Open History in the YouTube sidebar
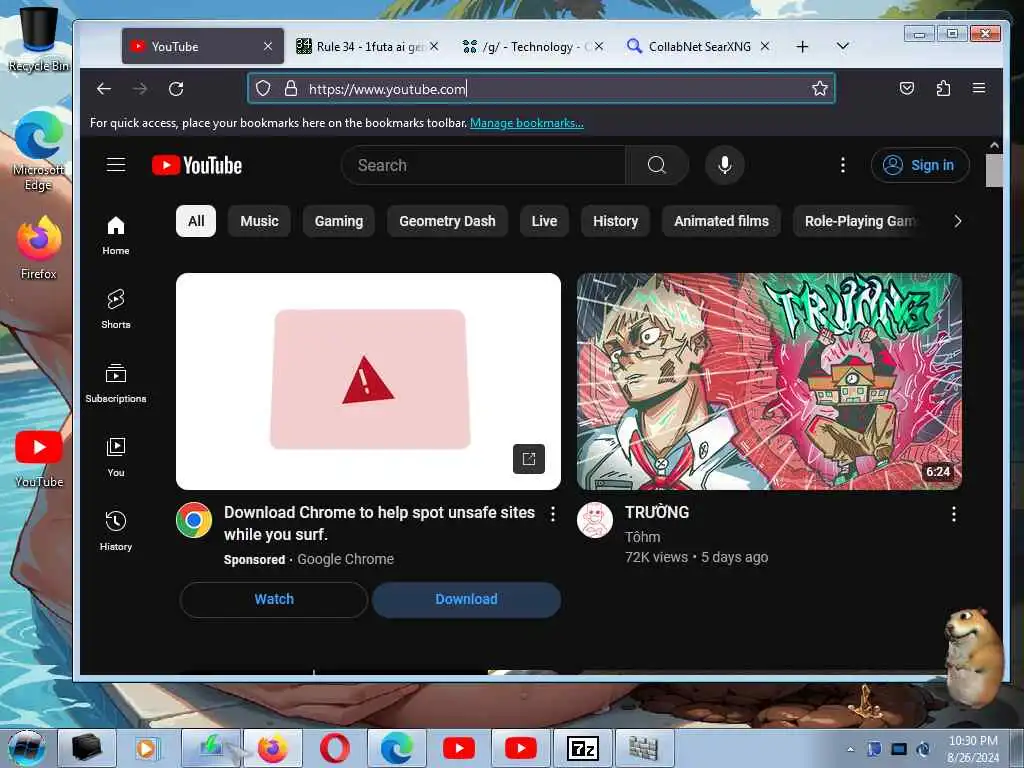The image size is (1024, 768). point(116,531)
